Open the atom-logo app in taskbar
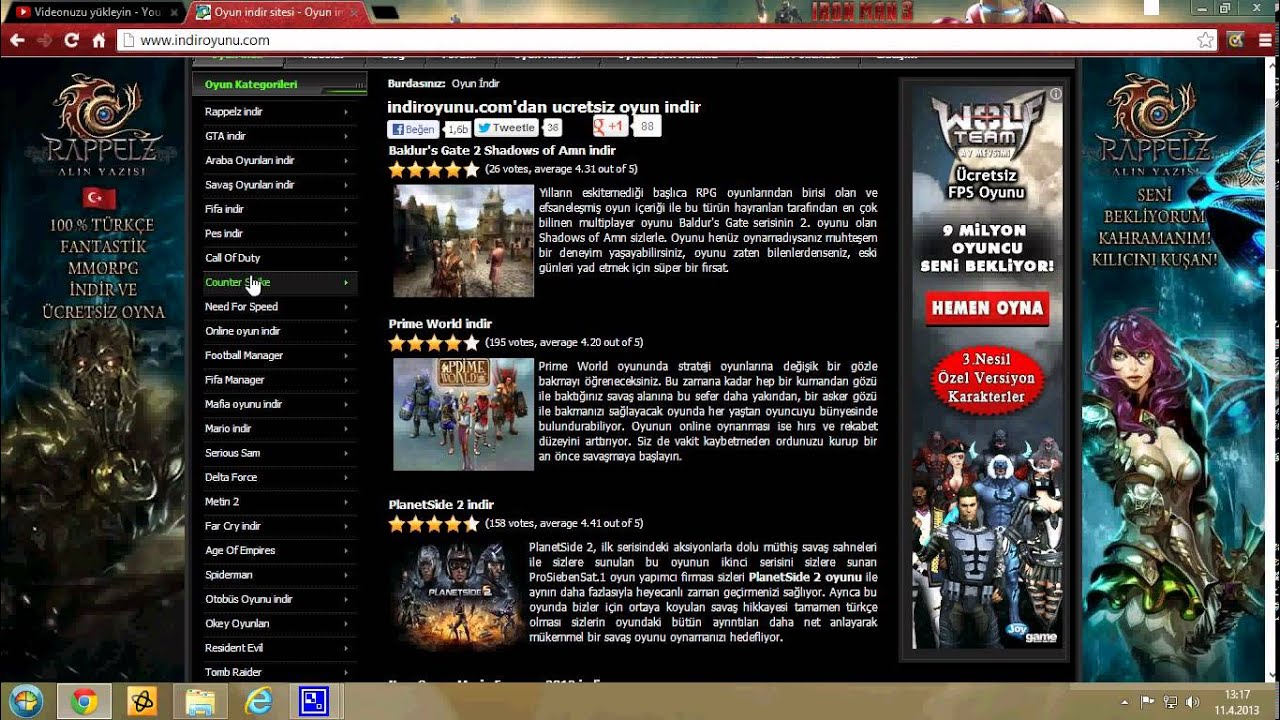The image size is (1280, 720). 142,702
